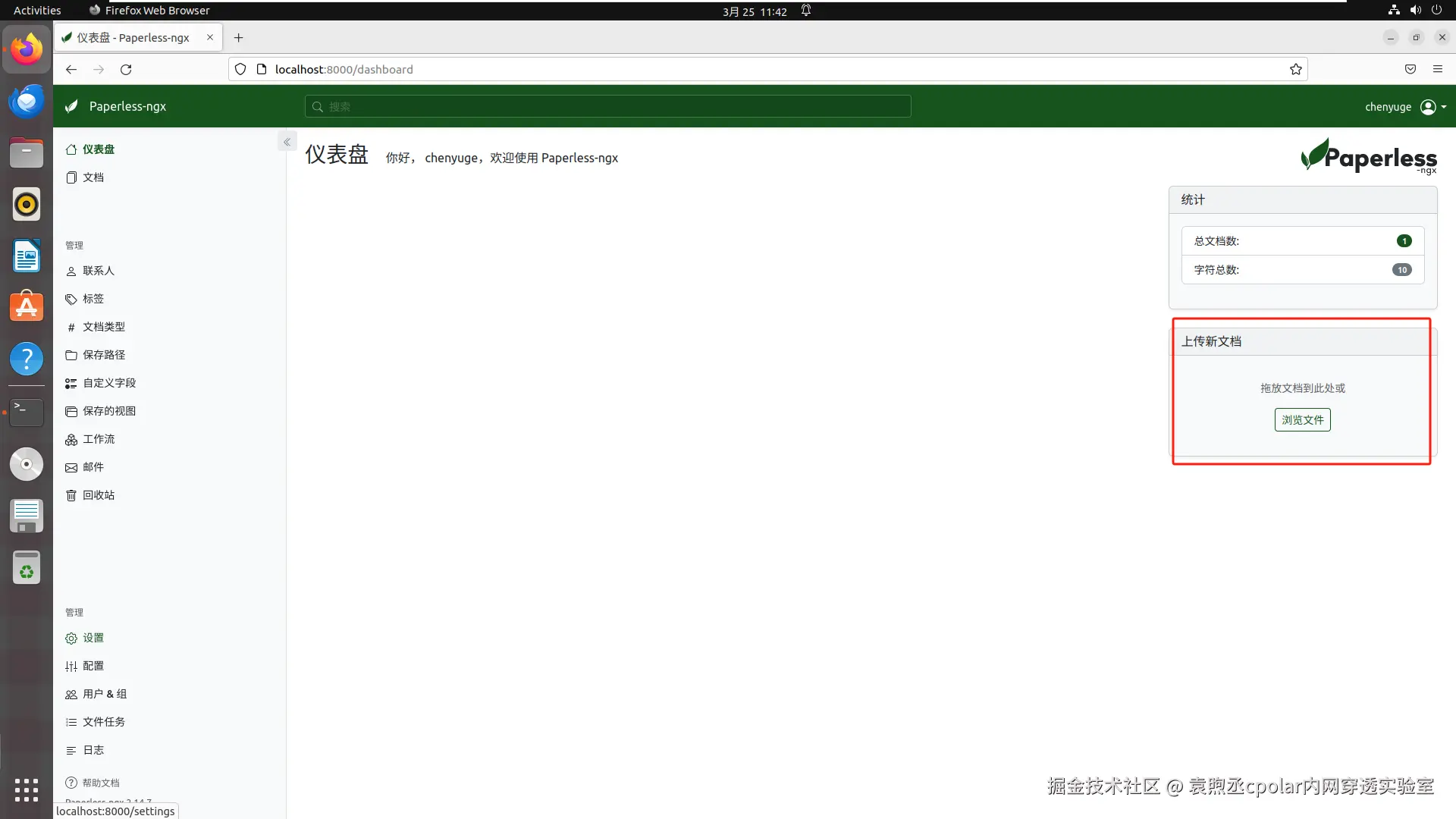Image resolution: width=1456 pixels, height=819 pixels.
Task: Click the 总文档数 statistics row label
Action: coord(1216,240)
